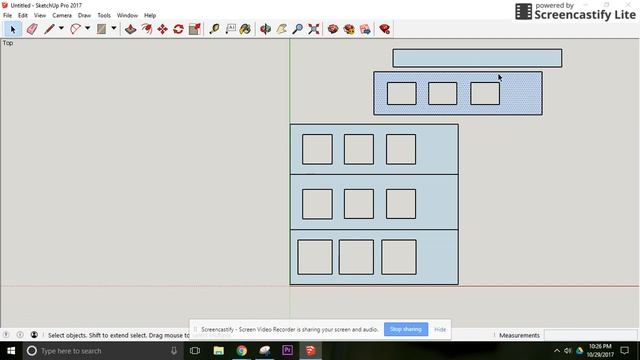This screenshot has width=640, height=360.
Task: Show hidden system tray icons
Action: click(557, 351)
